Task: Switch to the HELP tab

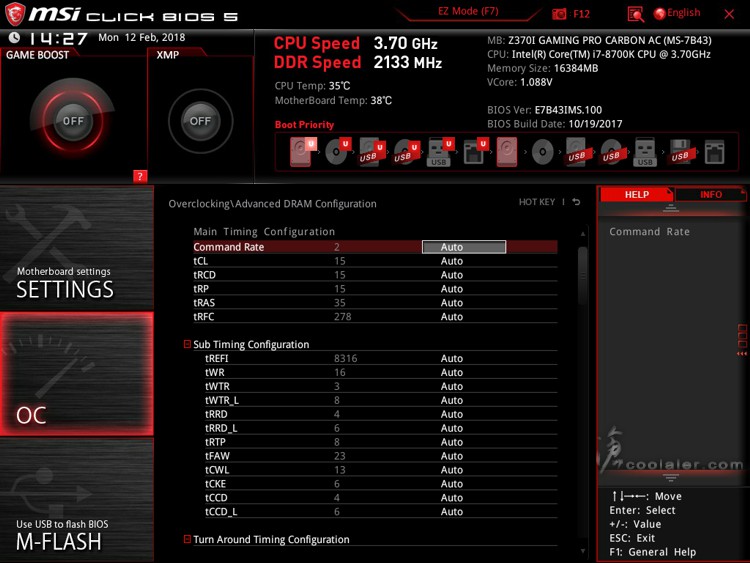Action: pos(637,194)
